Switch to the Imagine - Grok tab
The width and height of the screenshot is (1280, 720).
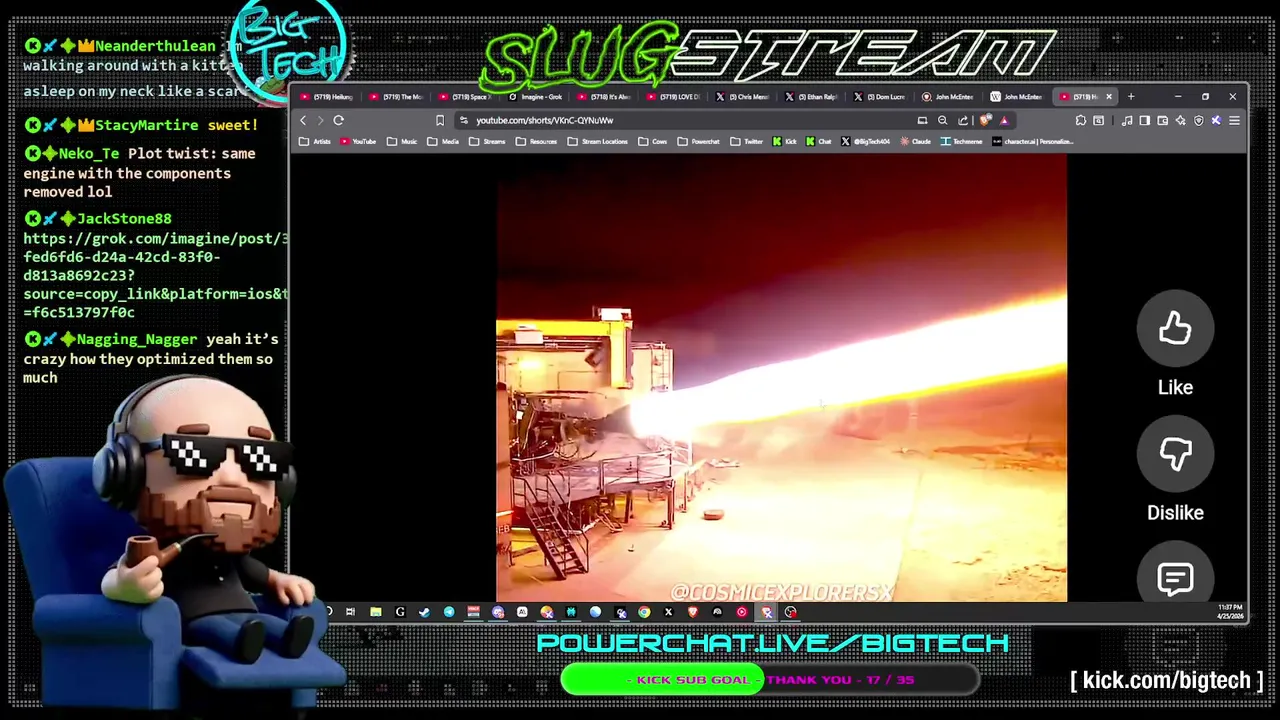[x=537, y=97]
